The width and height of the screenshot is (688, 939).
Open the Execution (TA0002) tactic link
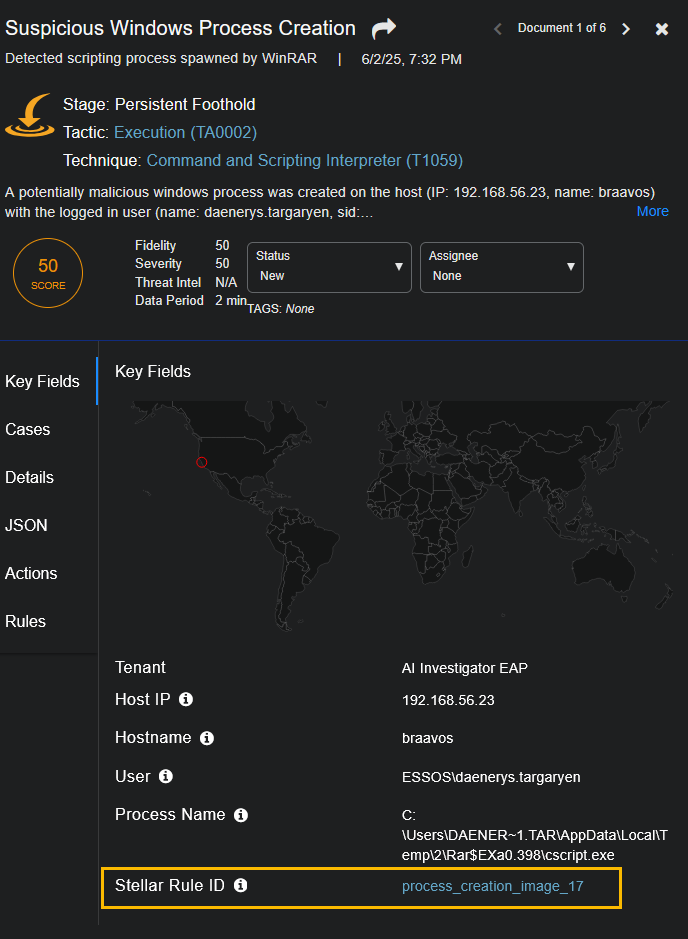pyautogui.click(x=185, y=132)
